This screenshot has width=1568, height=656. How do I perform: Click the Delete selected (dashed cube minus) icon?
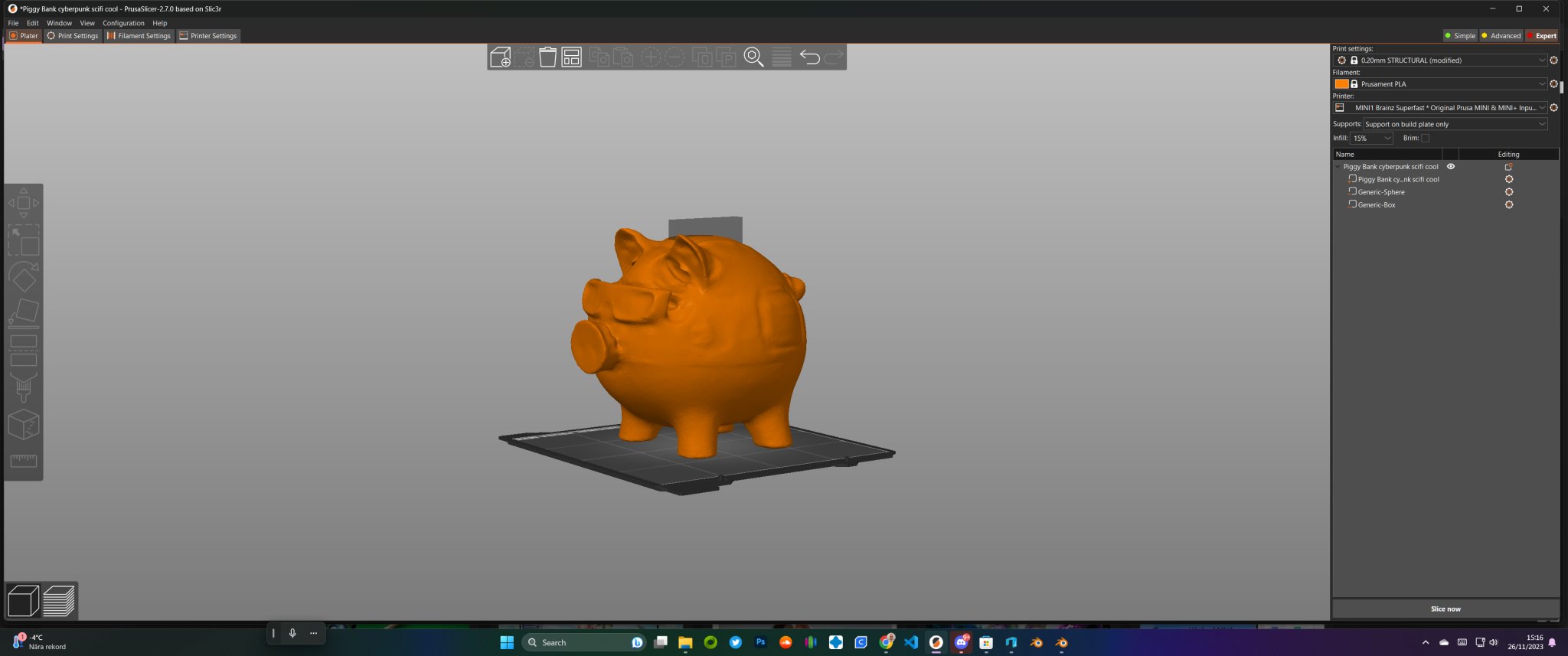(x=524, y=57)
